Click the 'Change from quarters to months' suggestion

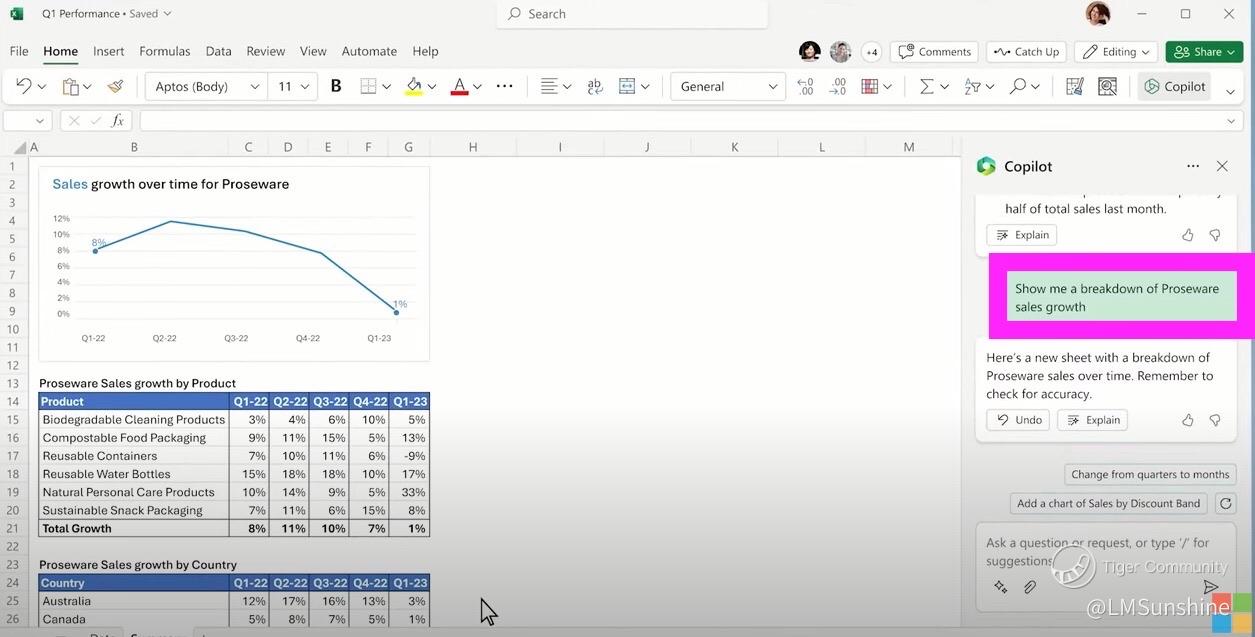click(1150, 475)
